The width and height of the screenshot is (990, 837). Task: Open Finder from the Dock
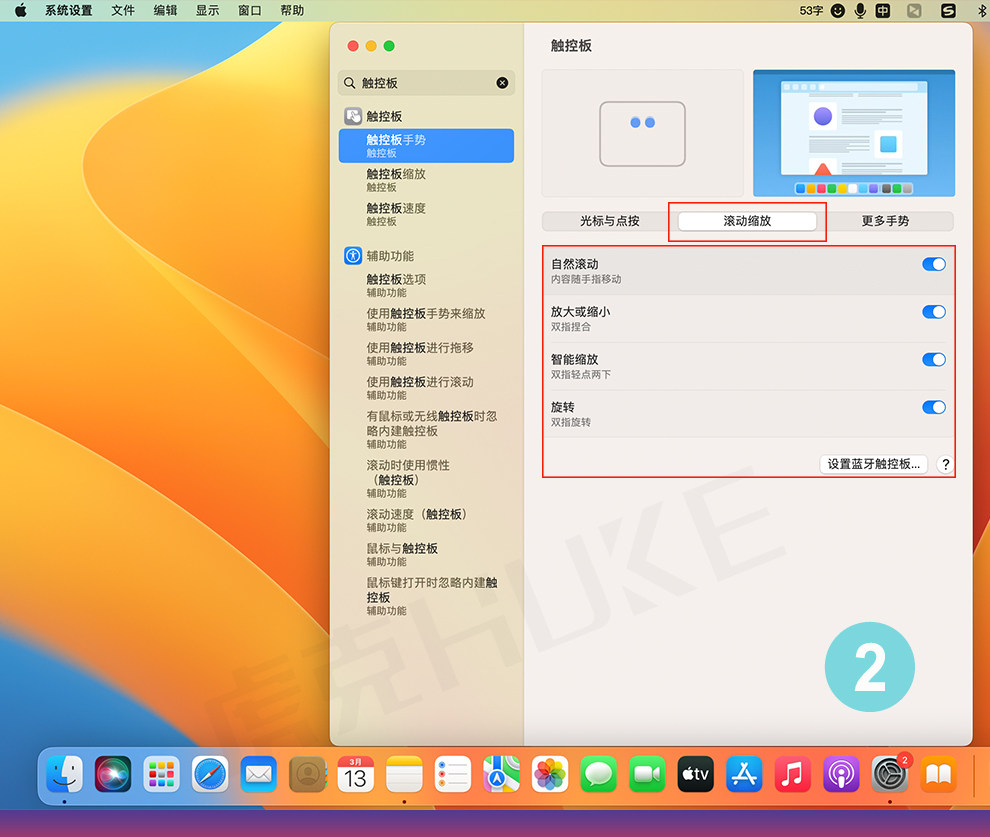click(64, 774)
